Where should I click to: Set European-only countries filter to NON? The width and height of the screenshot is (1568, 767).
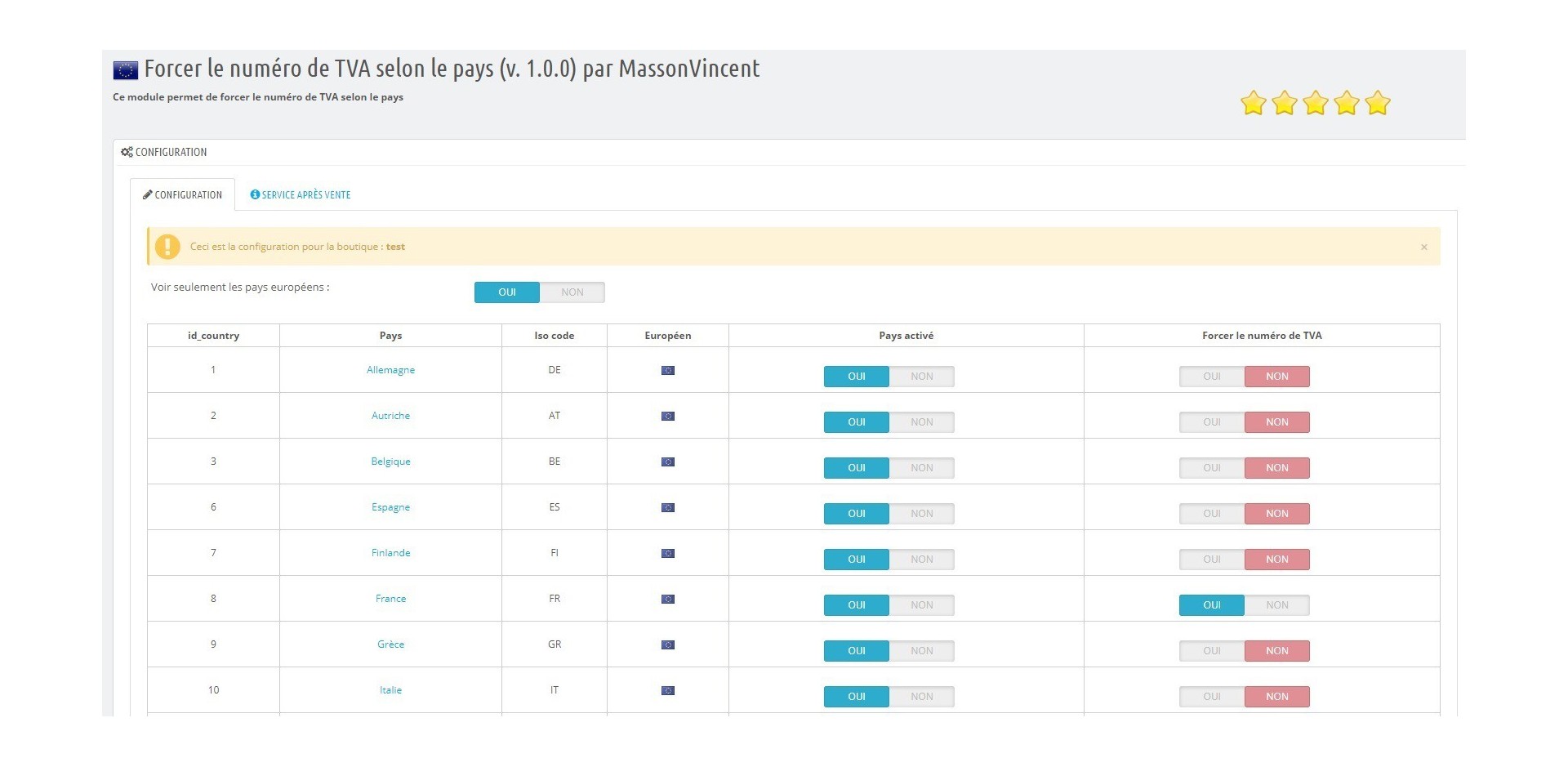pyautogui.click(x=572, y=292)
